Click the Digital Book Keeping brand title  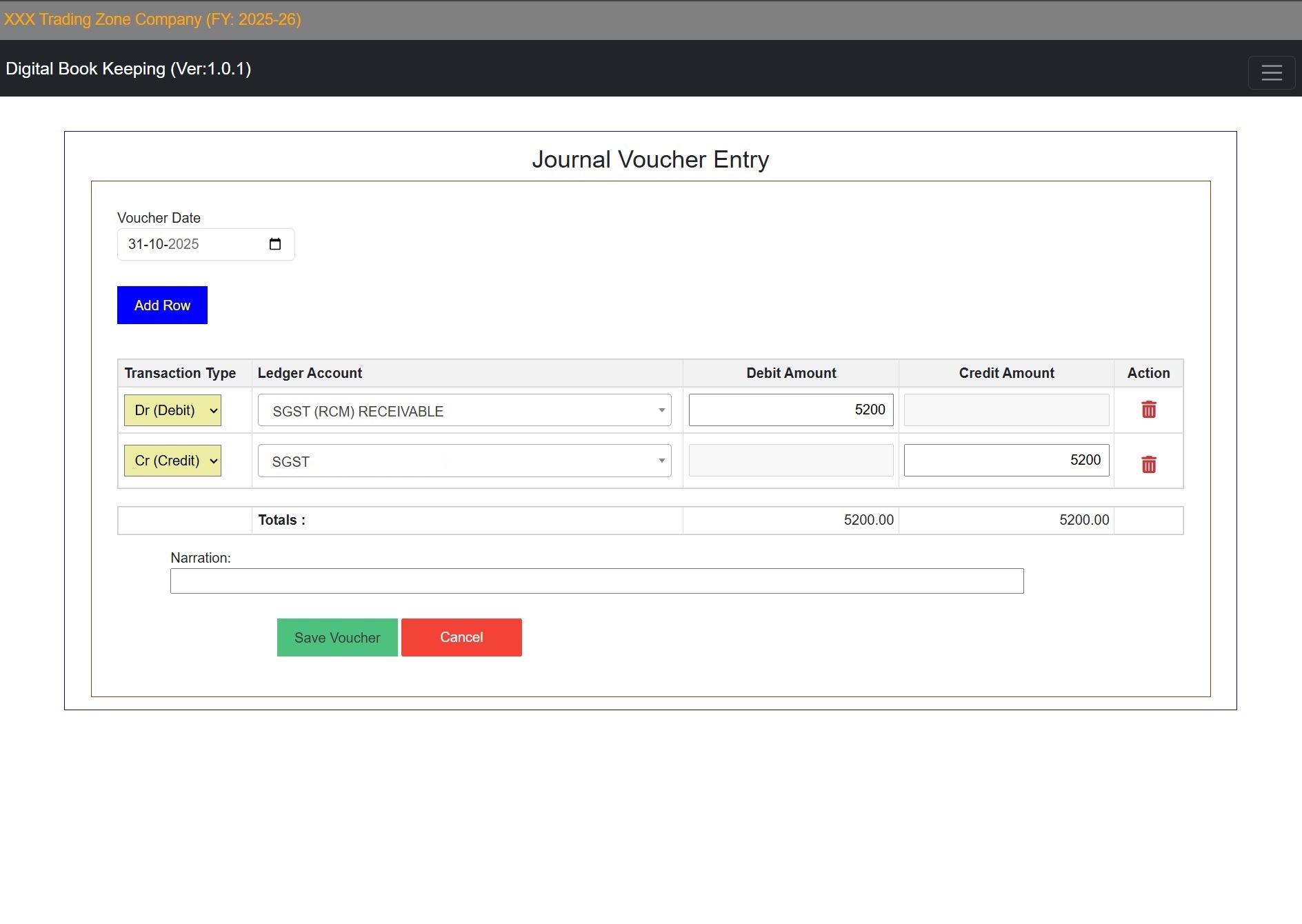tap(128, 69)
